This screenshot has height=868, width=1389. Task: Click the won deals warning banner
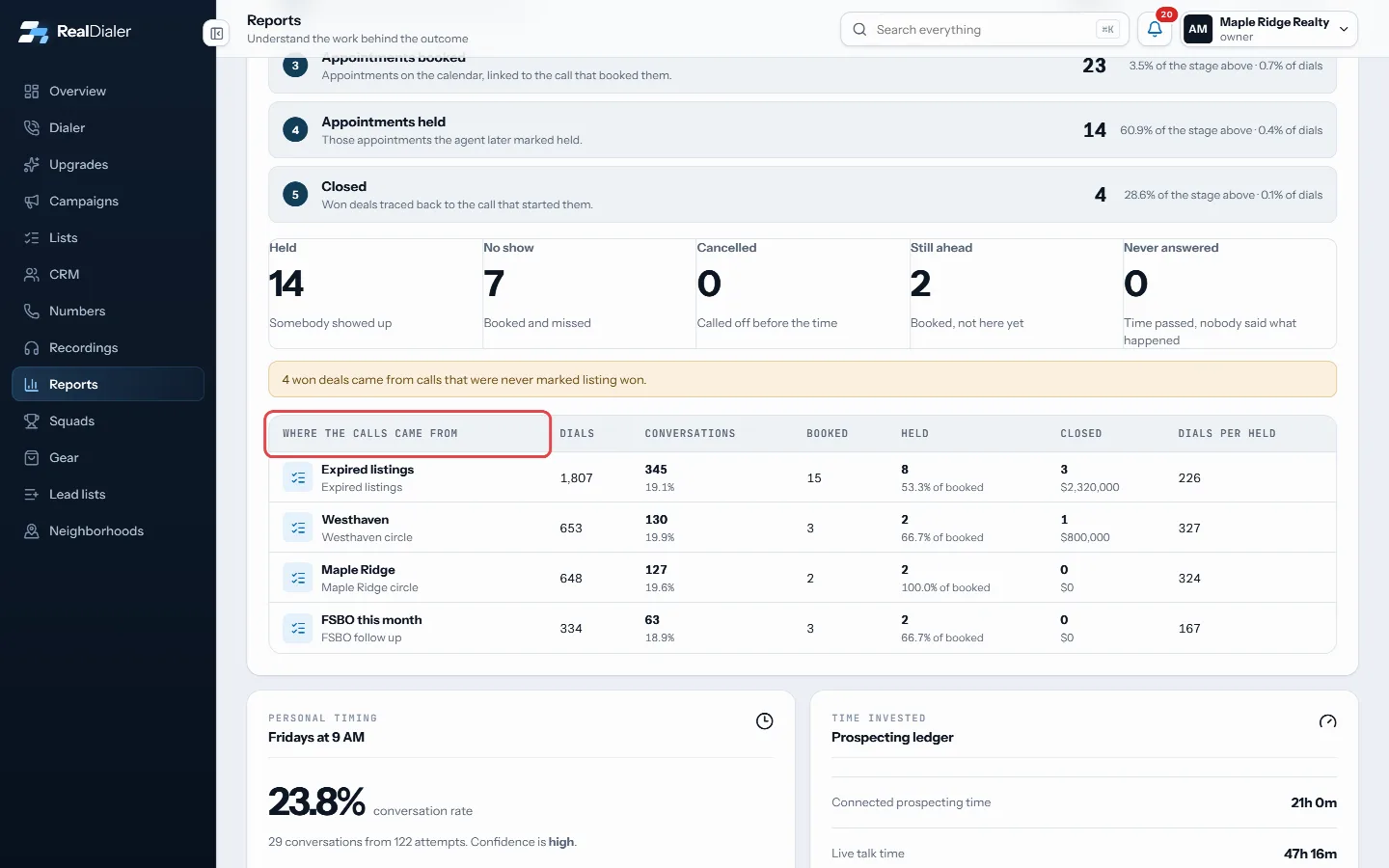click(x=803, y=379)
